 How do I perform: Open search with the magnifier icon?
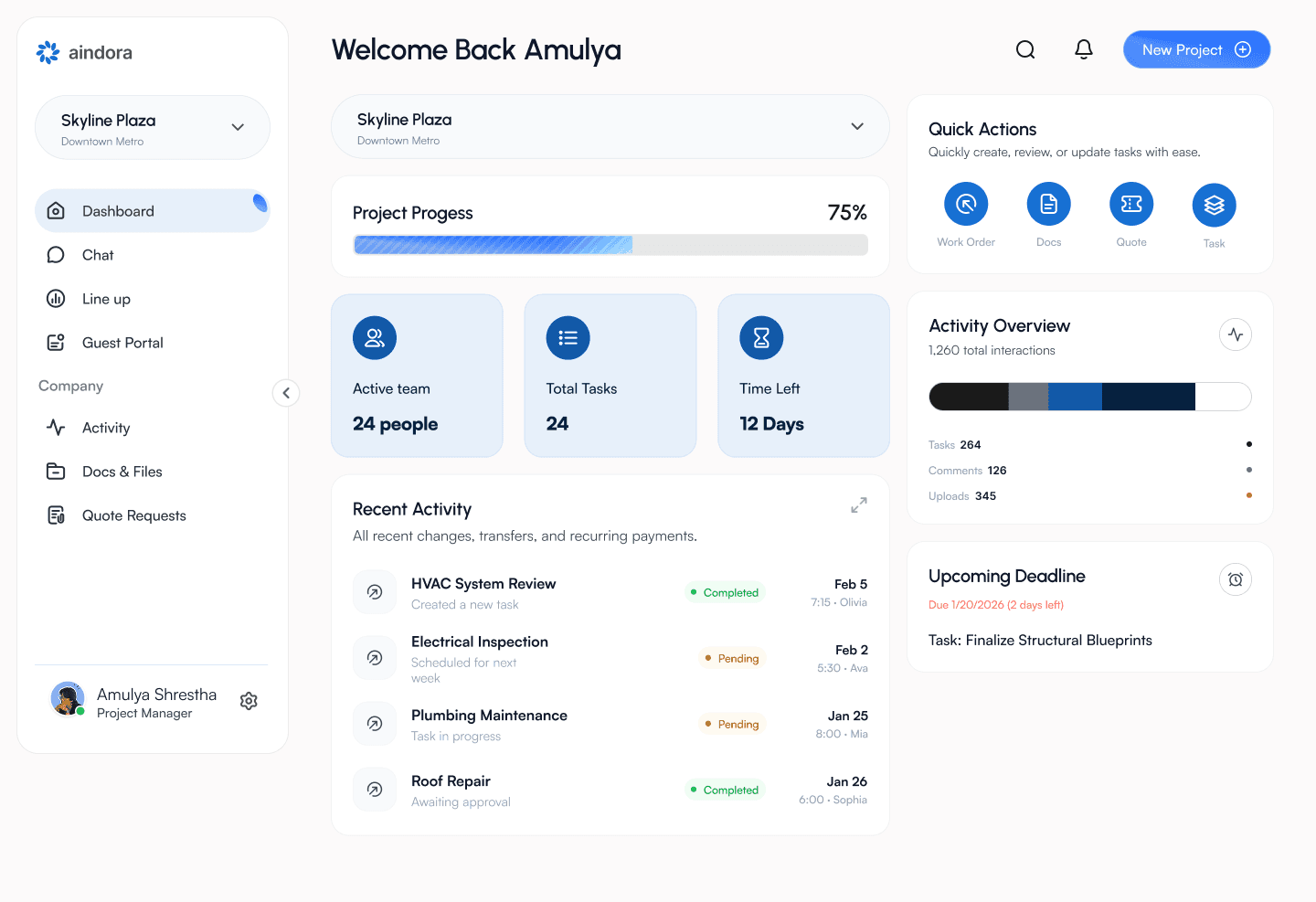1025,49
